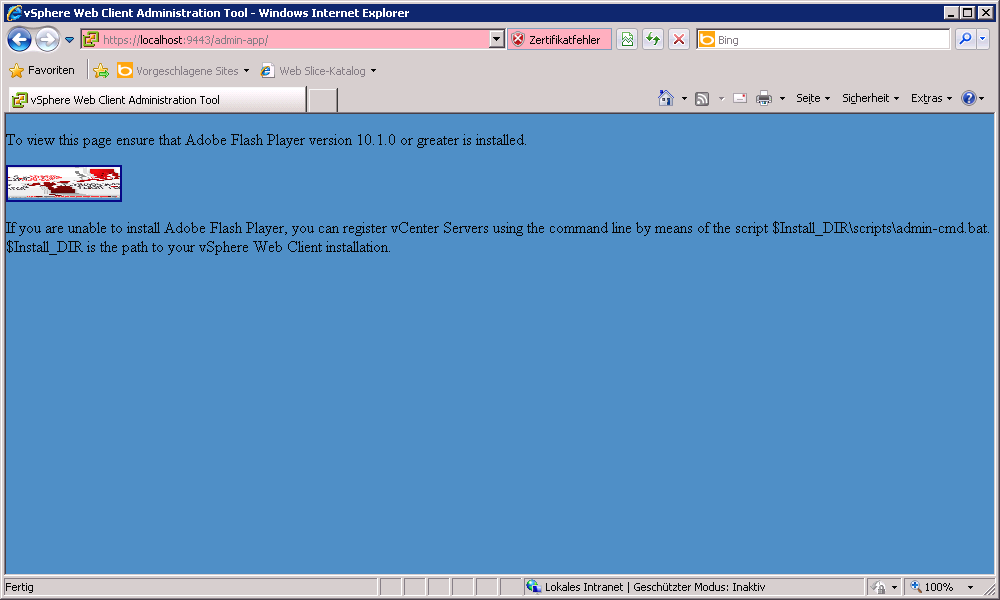Viewport: 1000px width, 600px height.
Task: Click the read mail envelope icon
Action: (x=740, y=98)
